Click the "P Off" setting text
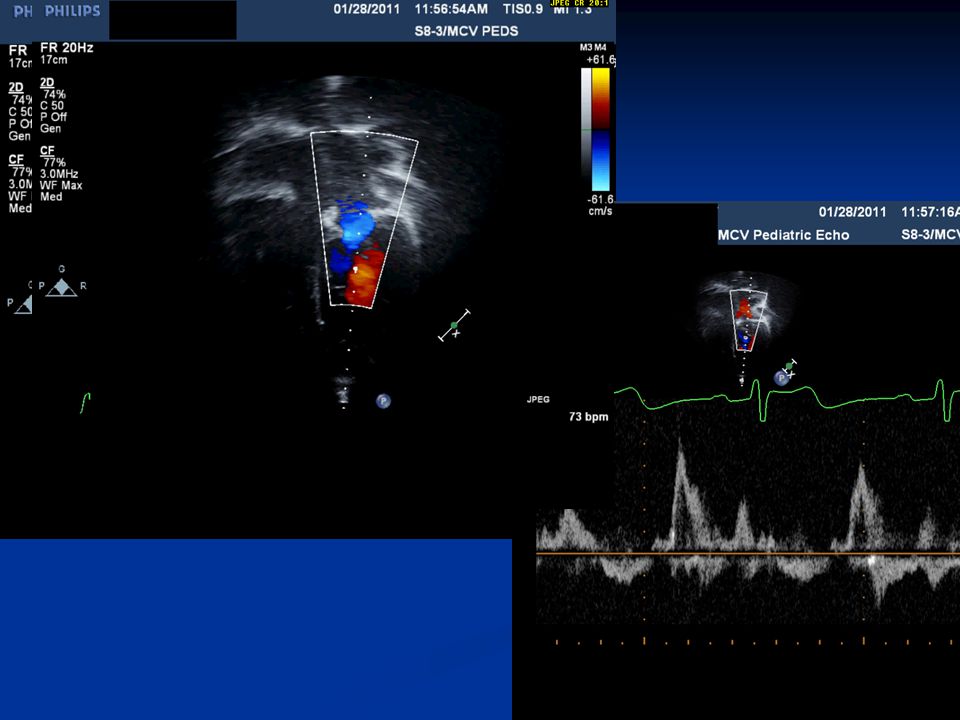The height and width of the screenshot is (720, 960). tap(53, 117)
